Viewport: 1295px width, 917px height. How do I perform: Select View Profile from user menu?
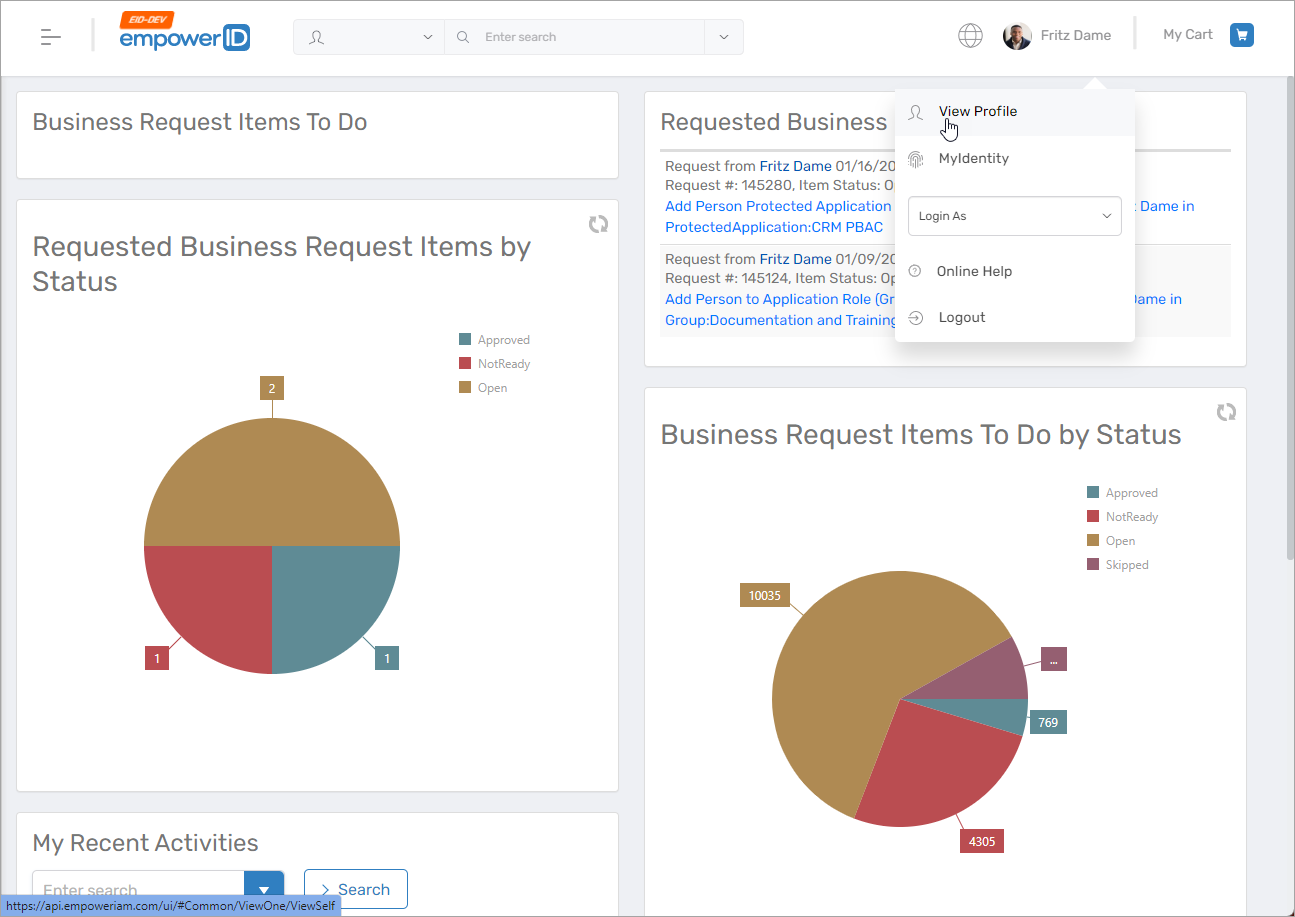coord(977,112)
